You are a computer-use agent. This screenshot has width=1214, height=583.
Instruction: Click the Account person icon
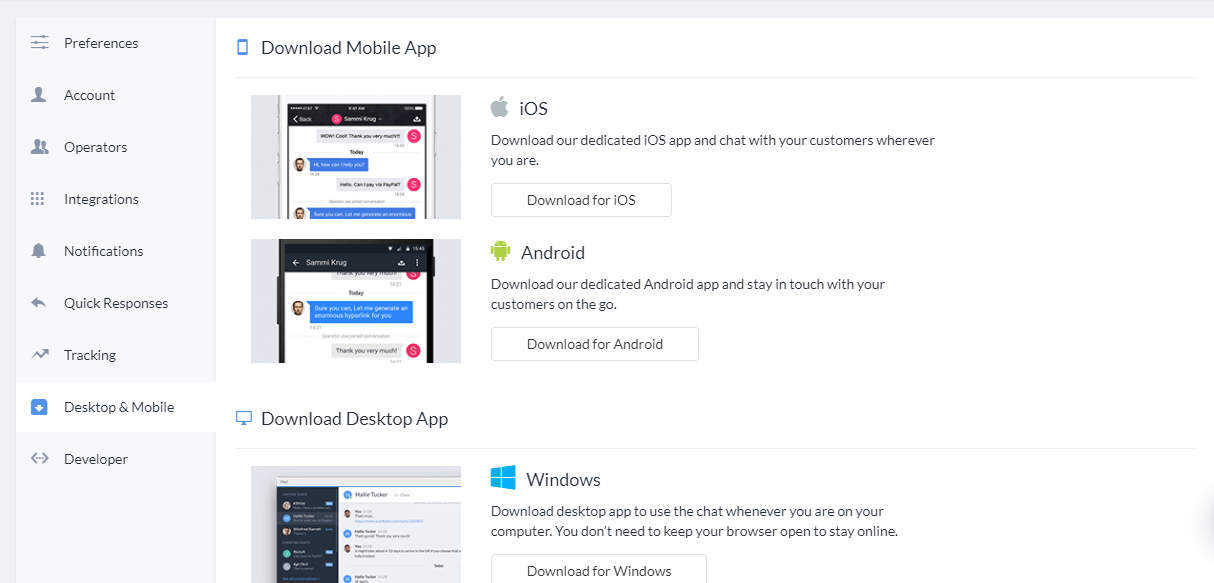[x=39, y=95]
